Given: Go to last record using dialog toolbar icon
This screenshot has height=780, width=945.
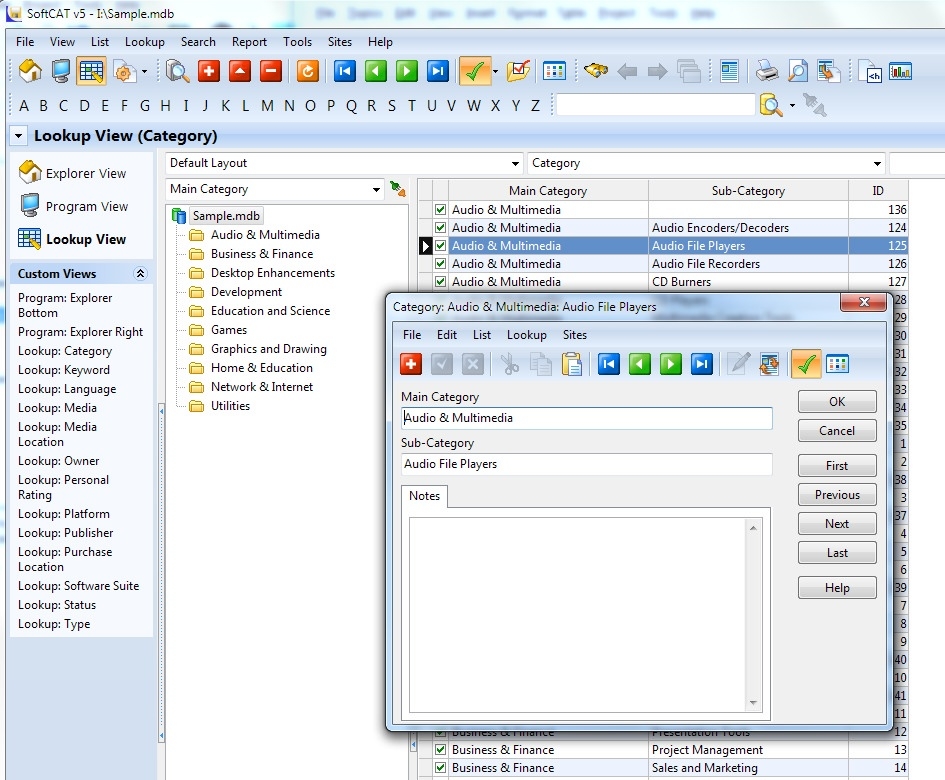Looking at the screenshot, I should tap(702, 364).
